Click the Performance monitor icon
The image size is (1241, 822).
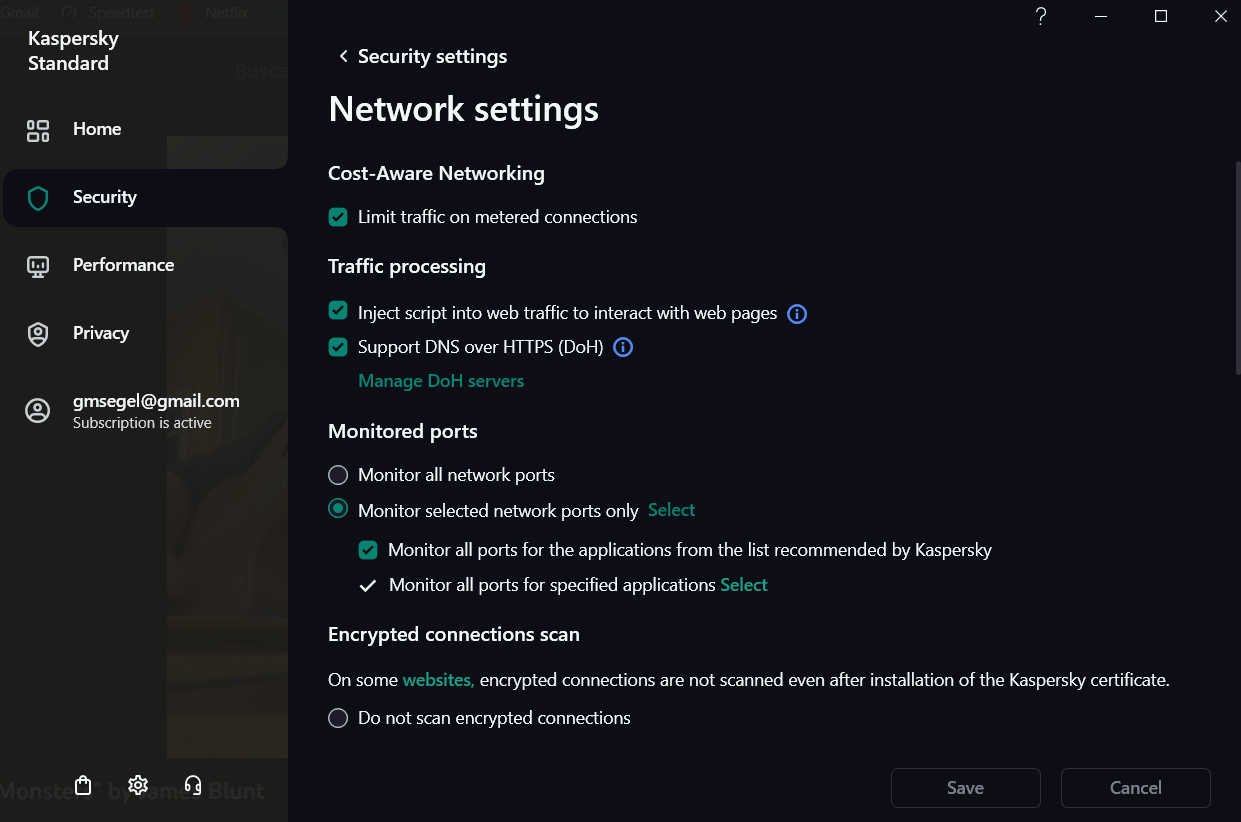38,266
